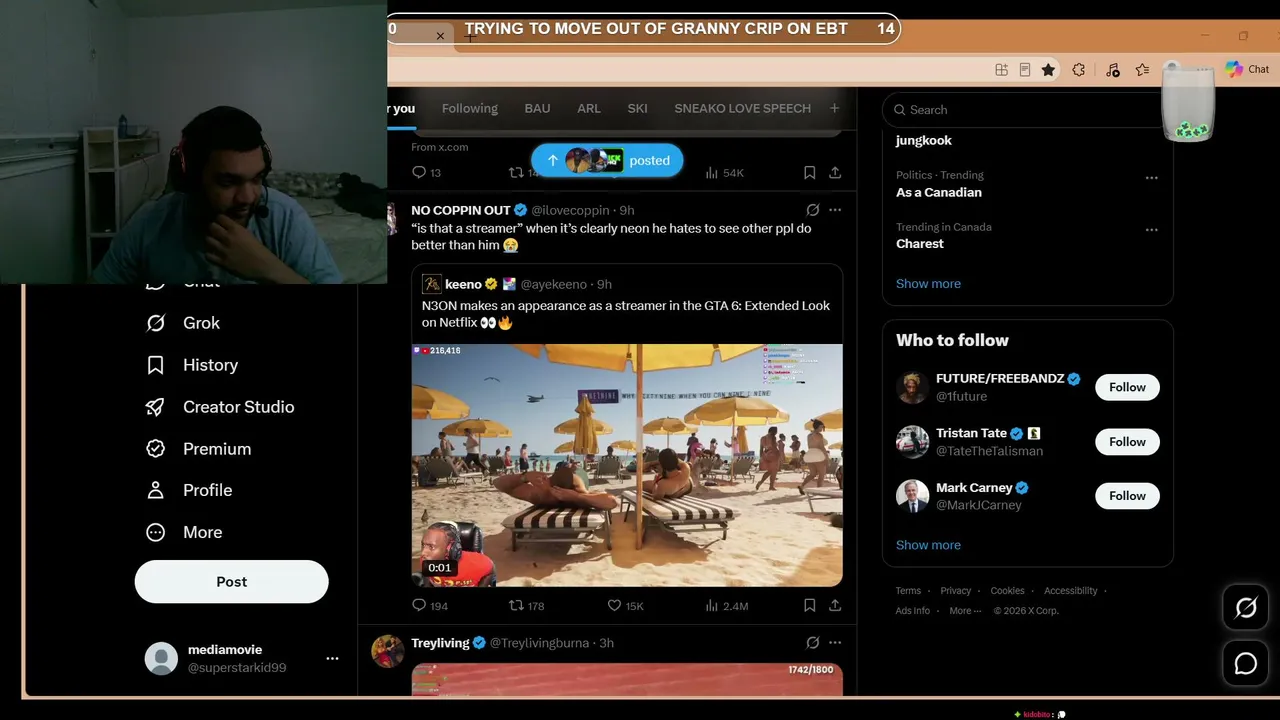
Task: Ask Grok about Treyliving's post
Action: [x=812, y=643]
